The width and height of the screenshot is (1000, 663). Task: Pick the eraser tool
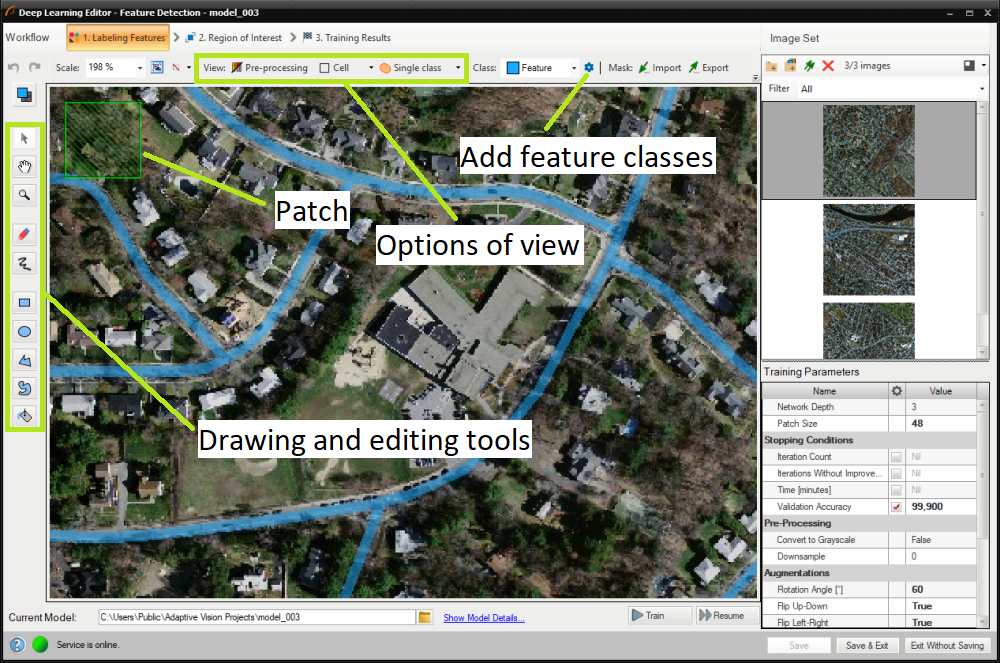click(25, 234)
